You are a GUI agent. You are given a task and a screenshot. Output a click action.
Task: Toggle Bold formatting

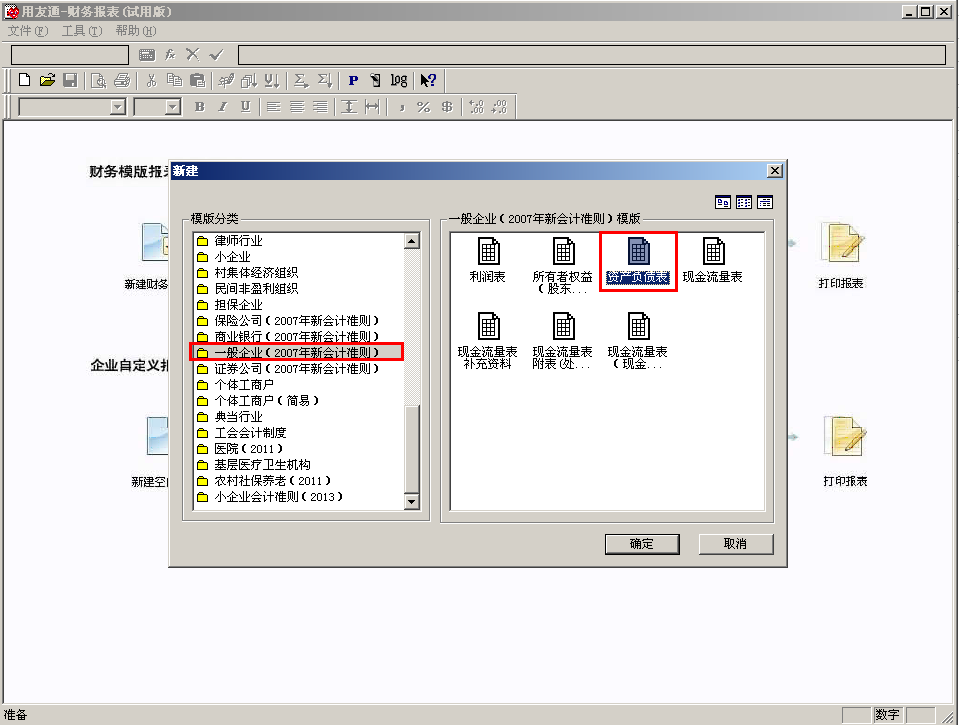pos(199,107)
